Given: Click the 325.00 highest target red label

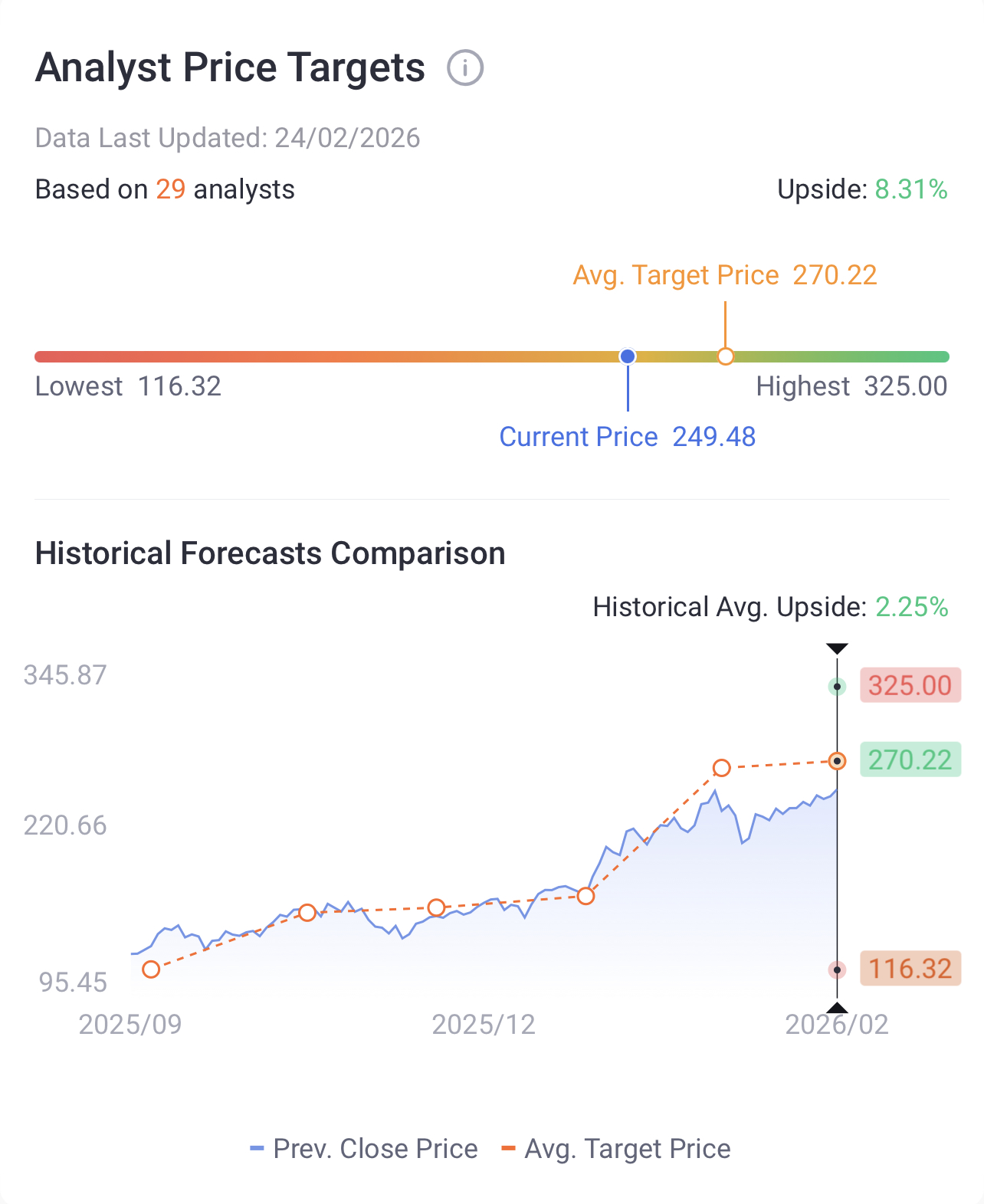Looking at the screenshot, I should tap(910, 685).
